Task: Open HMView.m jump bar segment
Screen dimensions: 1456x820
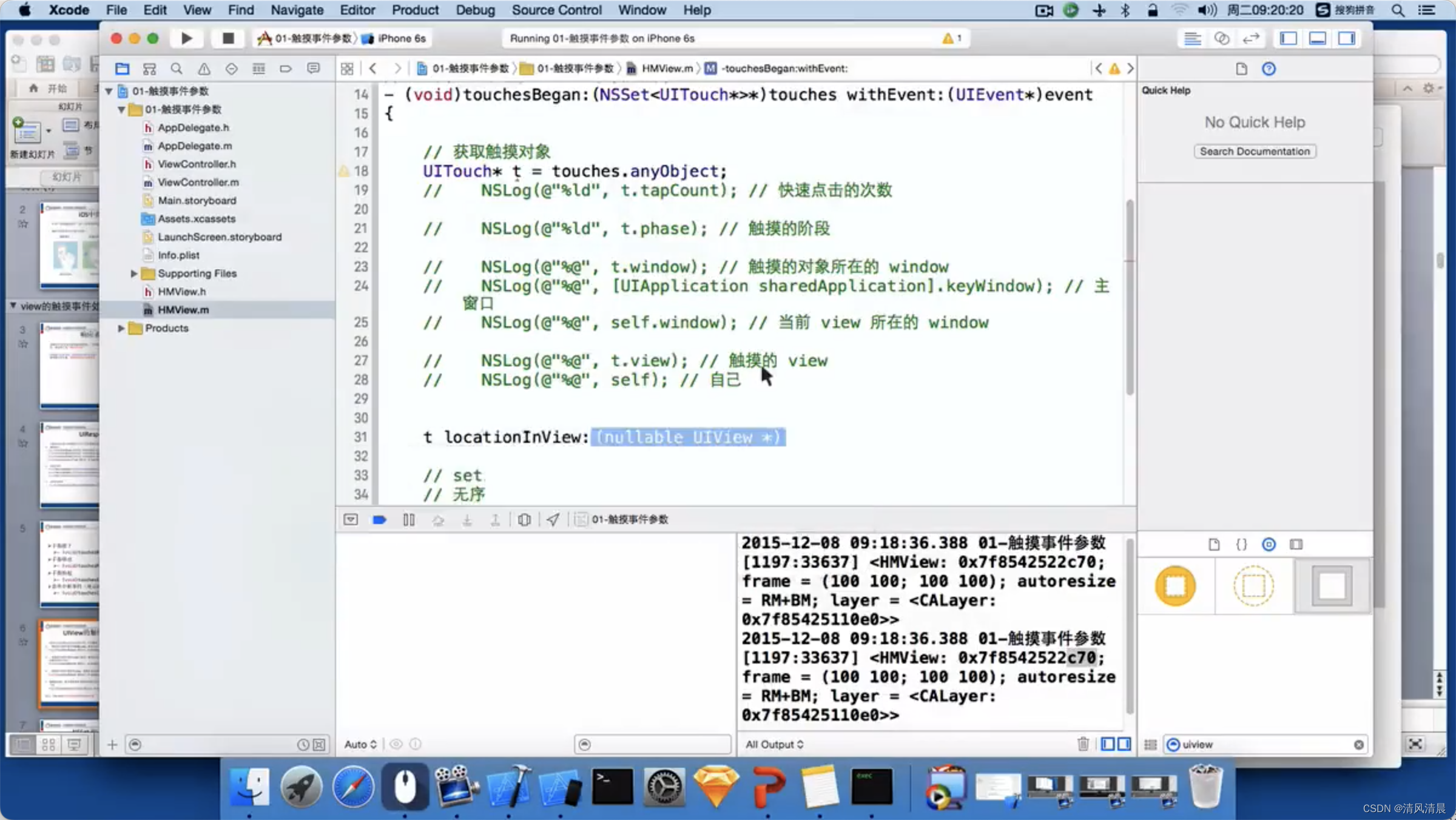Action: [x=660, y=69]
